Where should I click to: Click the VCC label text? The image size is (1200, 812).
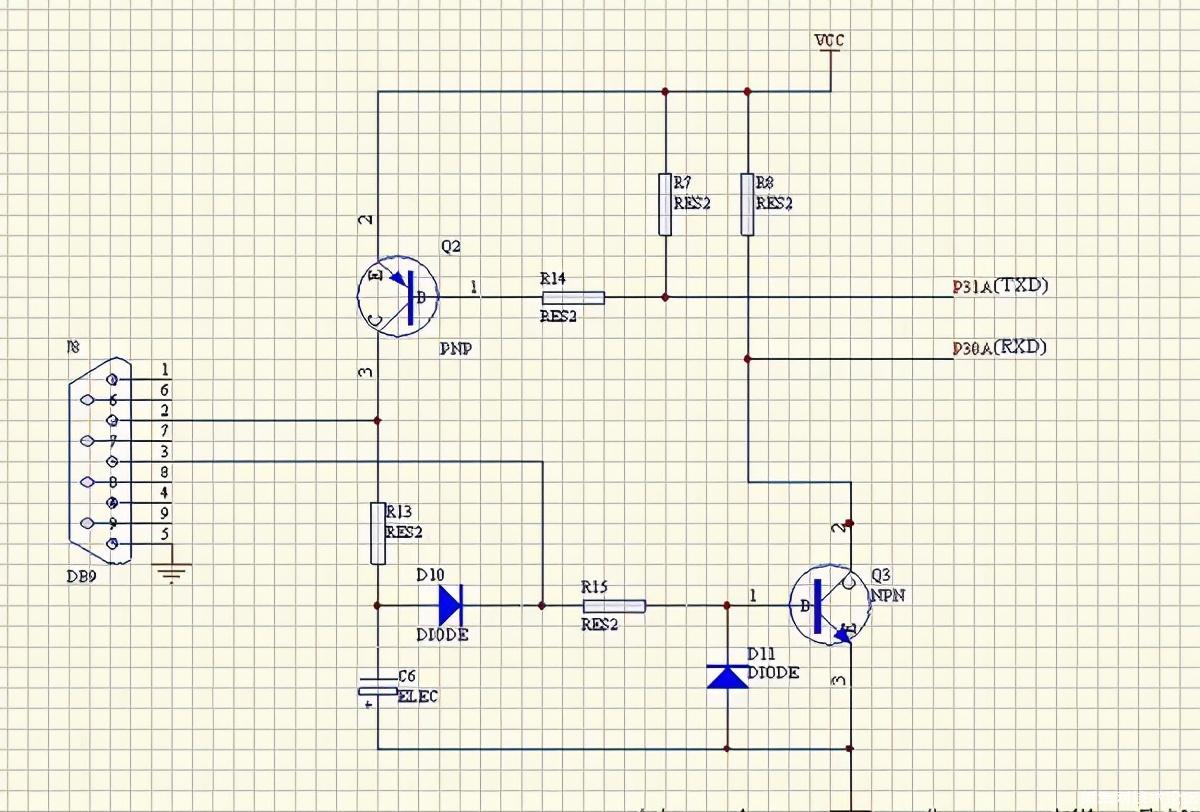829,41
